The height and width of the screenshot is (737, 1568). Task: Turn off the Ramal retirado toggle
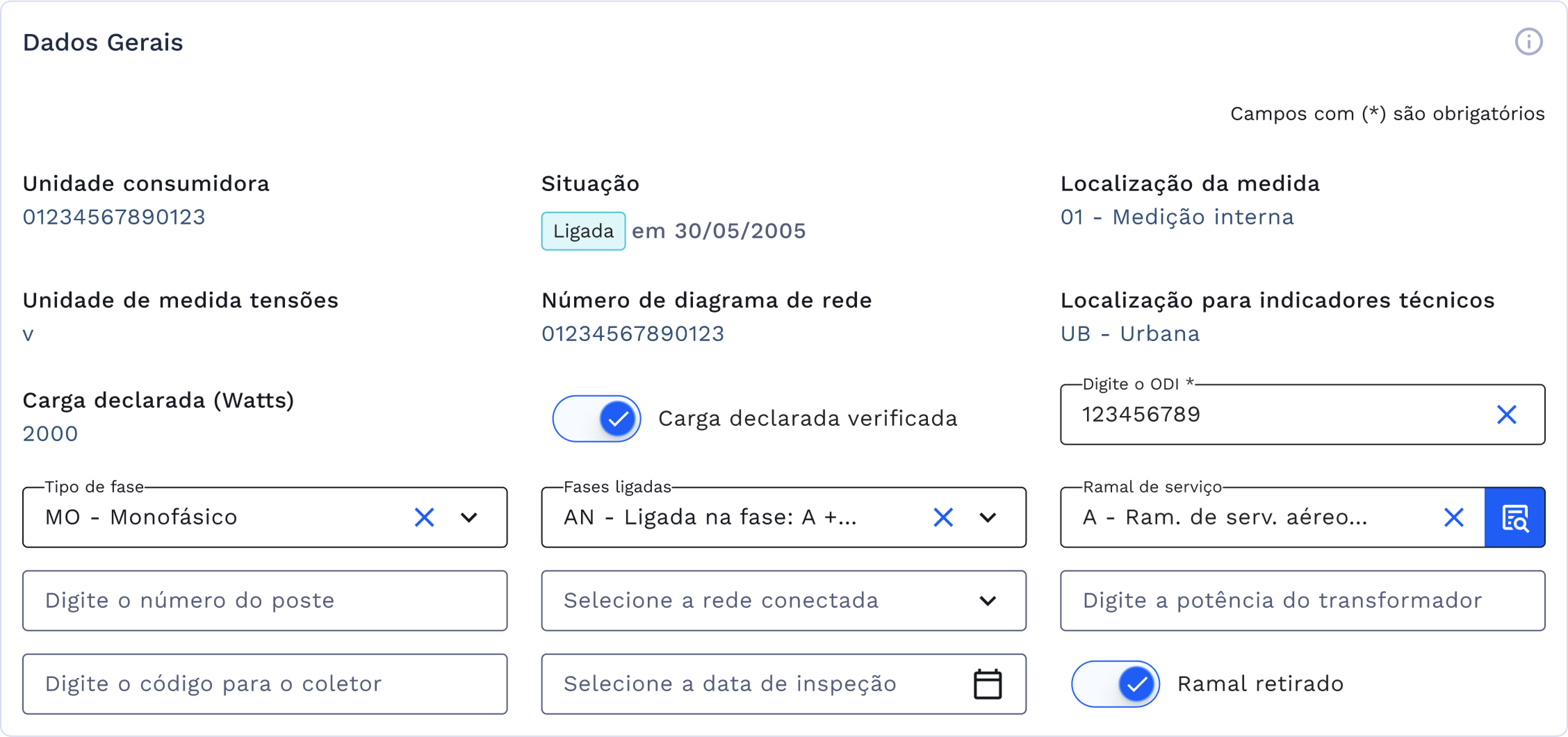[1114, 684]
